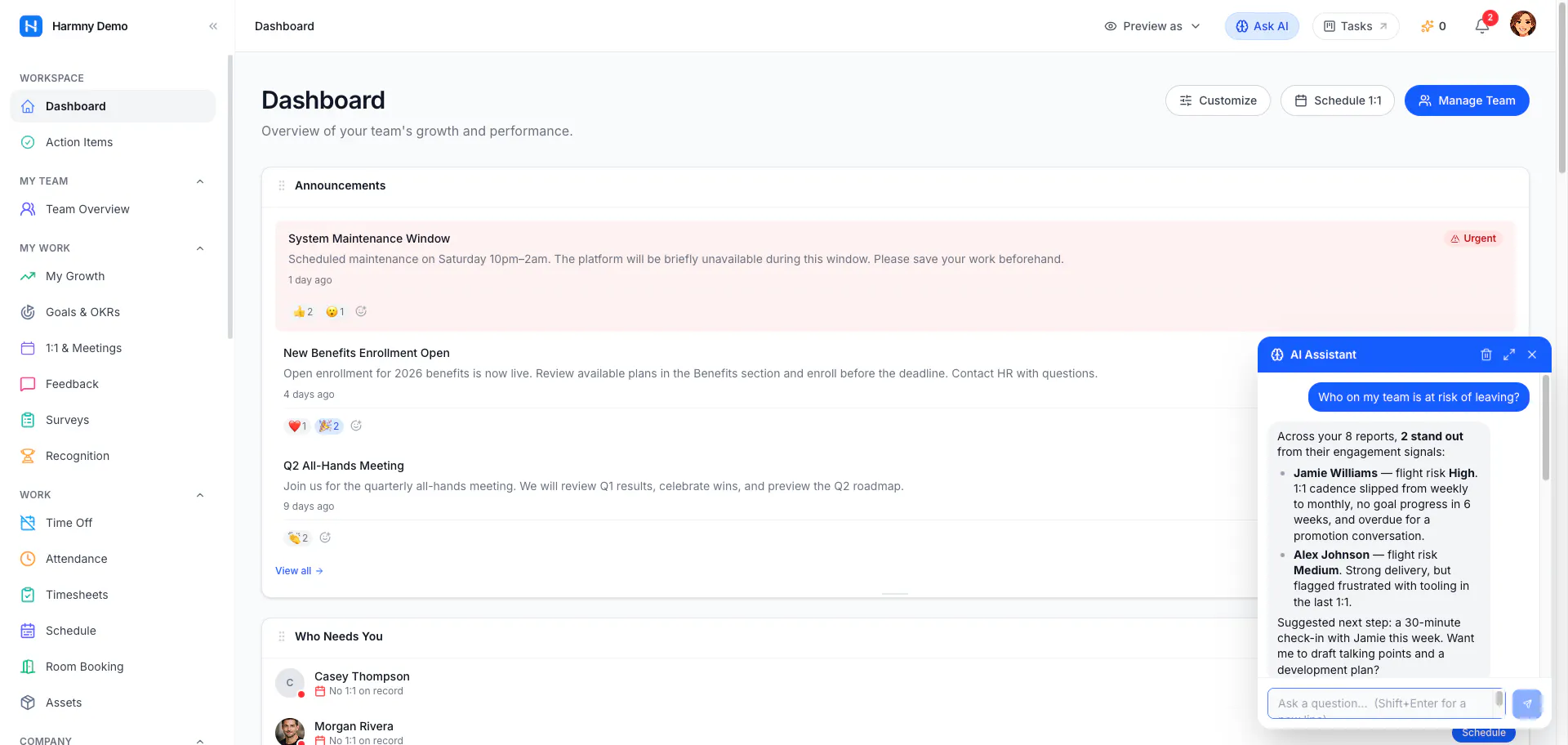Open the Preview as dropdown
This screenshot has width=1568, height=745.
point(1152,26)
